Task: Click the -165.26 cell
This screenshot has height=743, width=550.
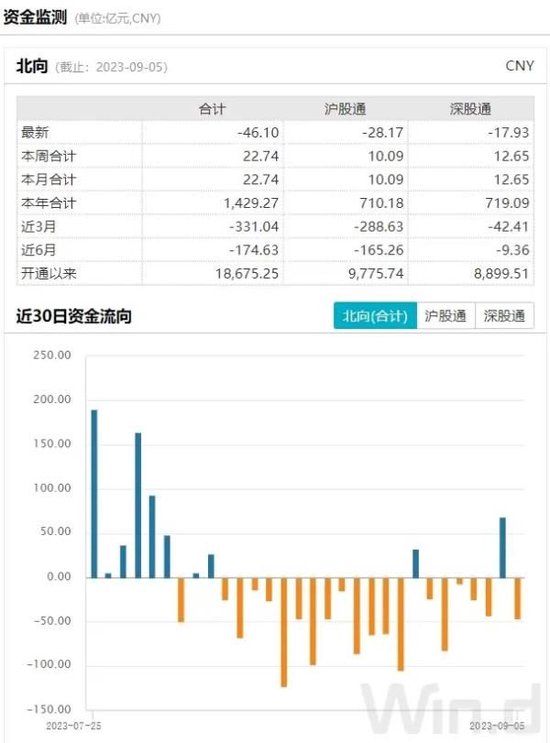Action: click(x=379, y=250)
